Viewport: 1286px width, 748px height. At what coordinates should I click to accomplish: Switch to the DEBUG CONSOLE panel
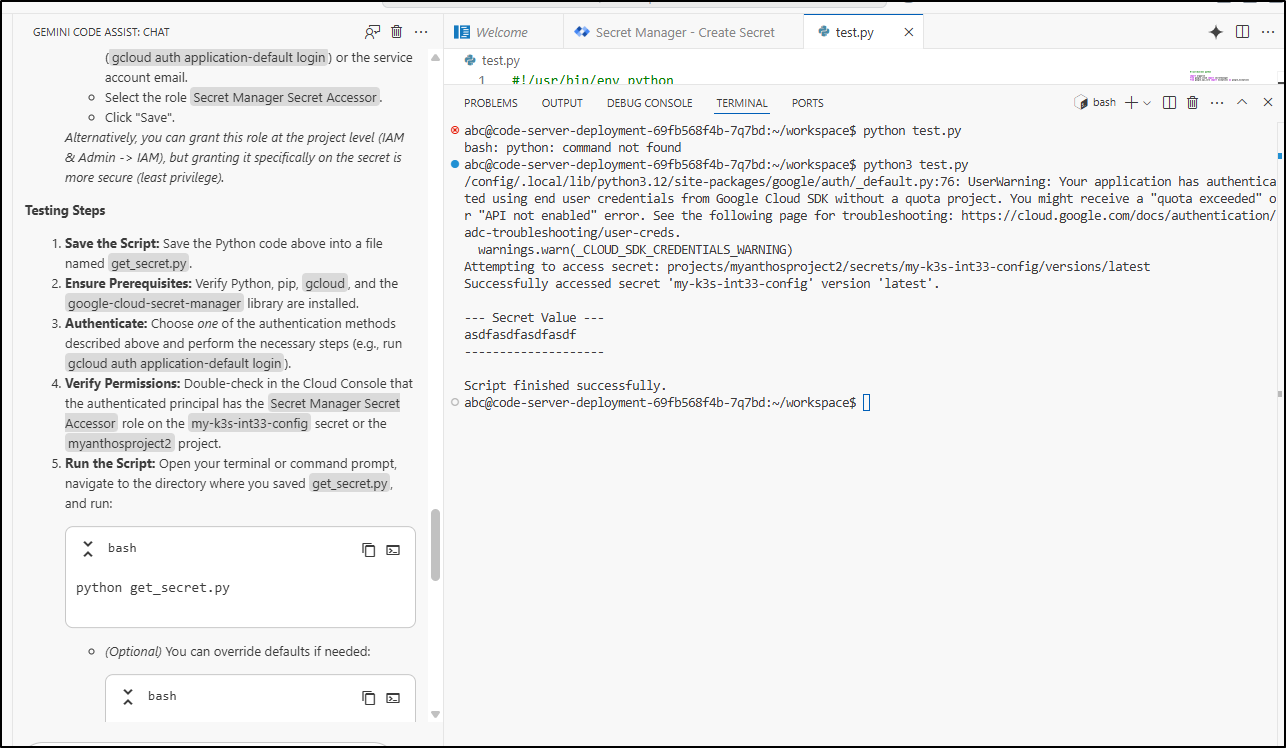(649, 103)
